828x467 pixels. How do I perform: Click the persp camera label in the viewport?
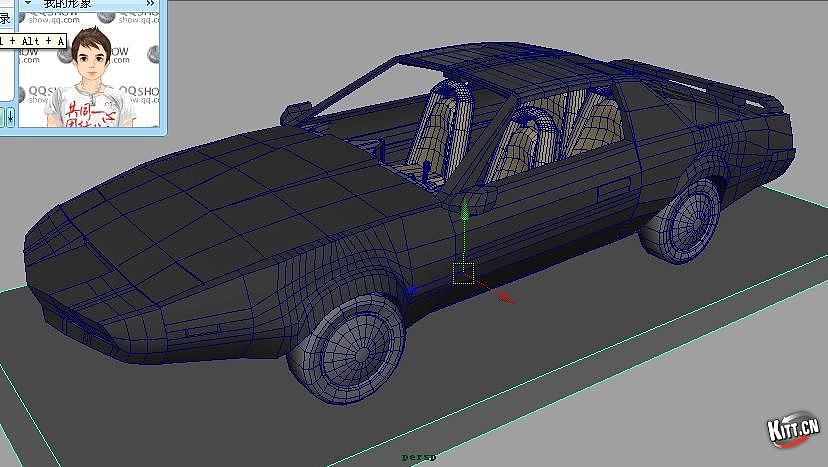coord(419,457)
